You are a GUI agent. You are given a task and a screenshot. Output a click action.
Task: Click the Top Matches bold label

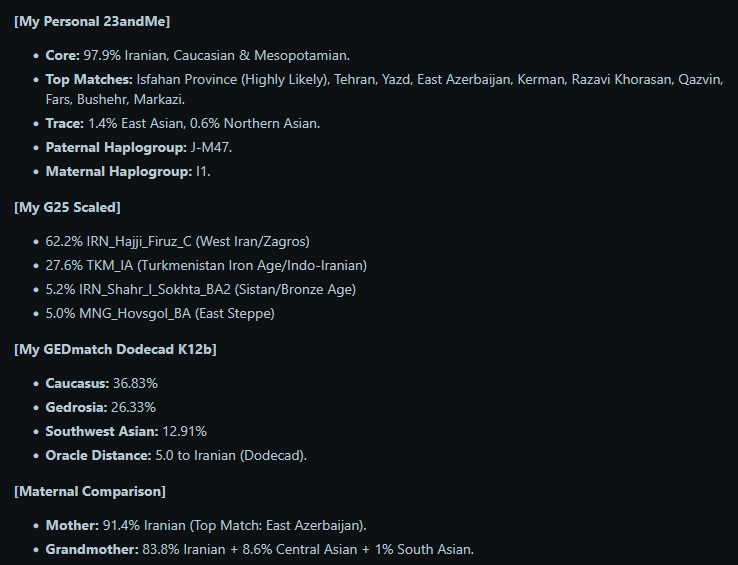click(x=89, y=80)
